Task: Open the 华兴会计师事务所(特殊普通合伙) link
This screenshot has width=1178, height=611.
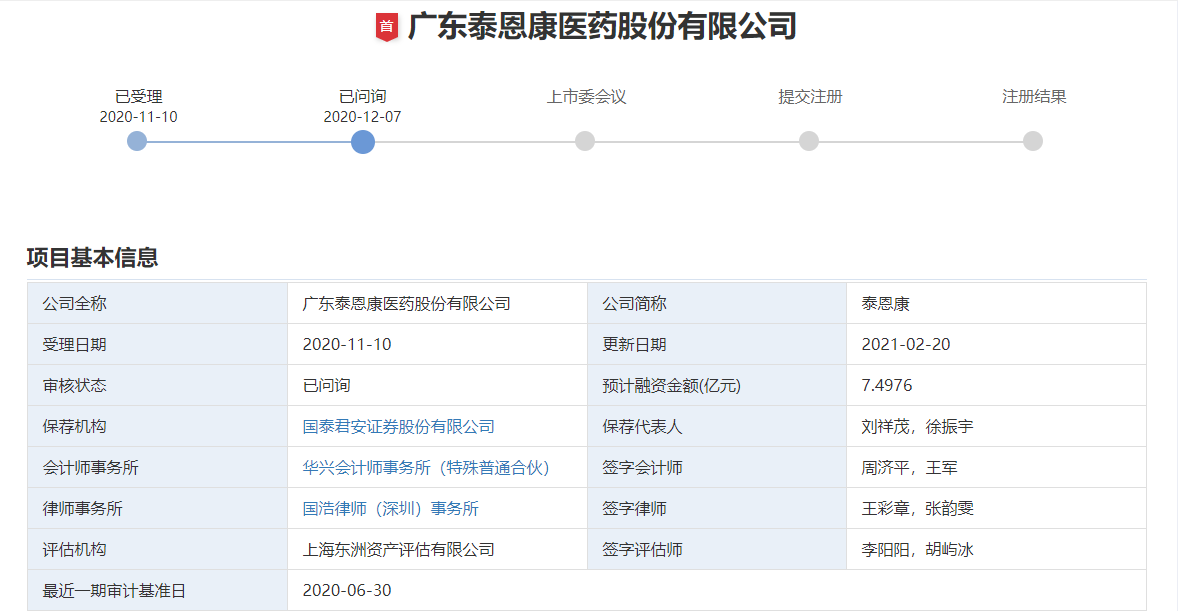Action: 426,467
